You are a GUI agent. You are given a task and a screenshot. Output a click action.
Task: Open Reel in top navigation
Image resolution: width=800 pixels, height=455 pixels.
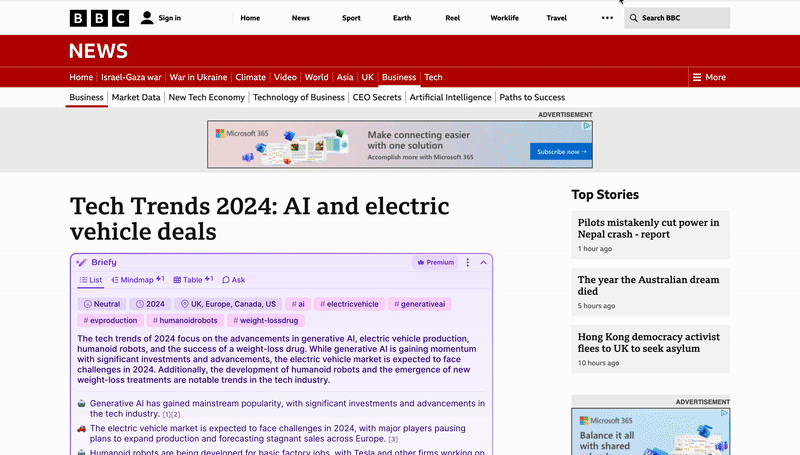453,18
